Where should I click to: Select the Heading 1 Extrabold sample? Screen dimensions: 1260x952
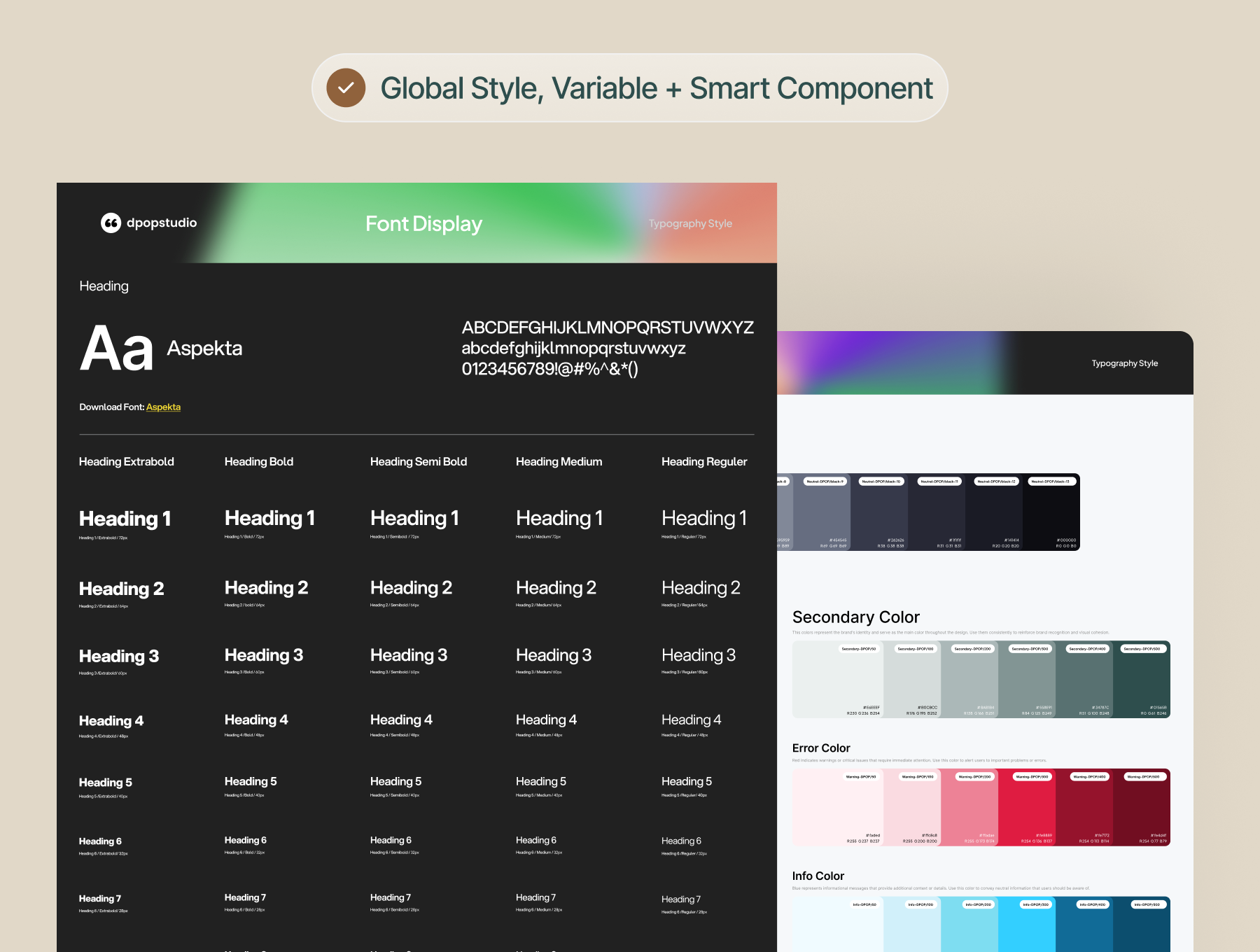(125, 519)
